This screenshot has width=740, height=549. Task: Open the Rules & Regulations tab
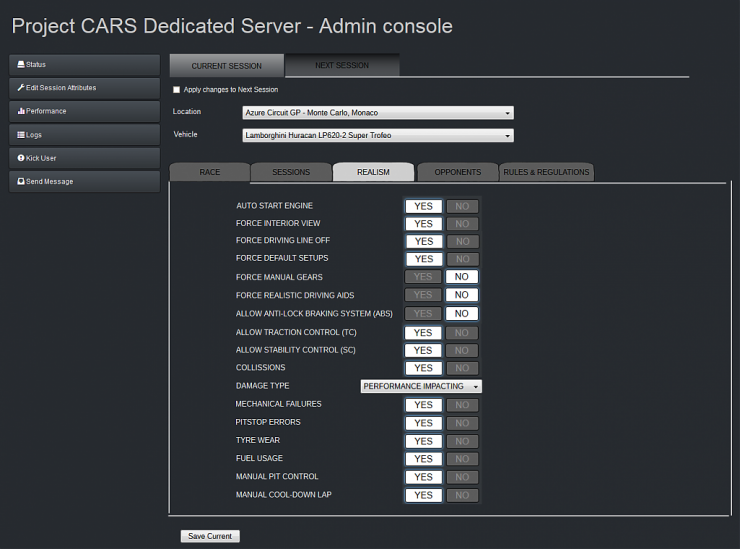[x=546, y=172]
